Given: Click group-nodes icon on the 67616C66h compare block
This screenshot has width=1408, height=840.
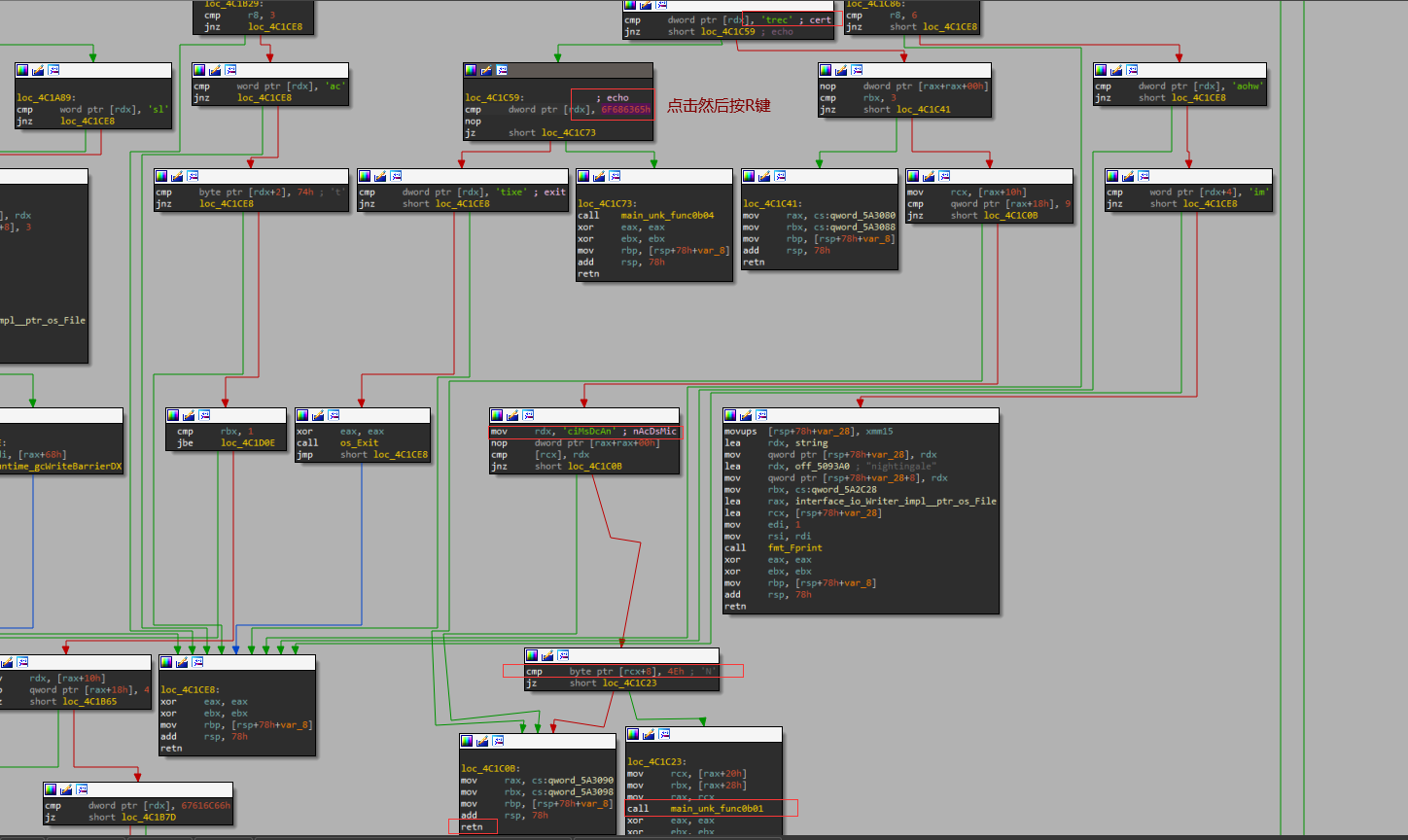Looking at the screenshot, I should [82, 789].
